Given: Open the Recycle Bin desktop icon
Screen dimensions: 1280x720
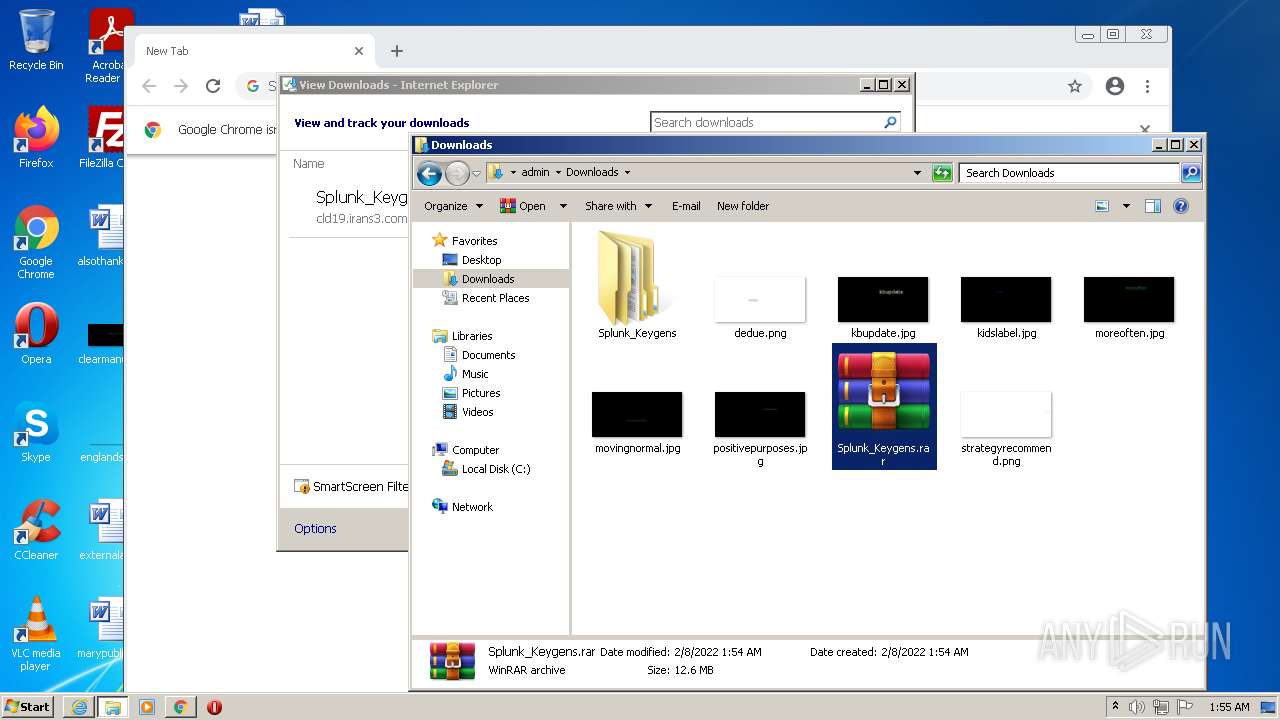Looking at the screenshot, I should pyautogui.click(x=36, y=40).
